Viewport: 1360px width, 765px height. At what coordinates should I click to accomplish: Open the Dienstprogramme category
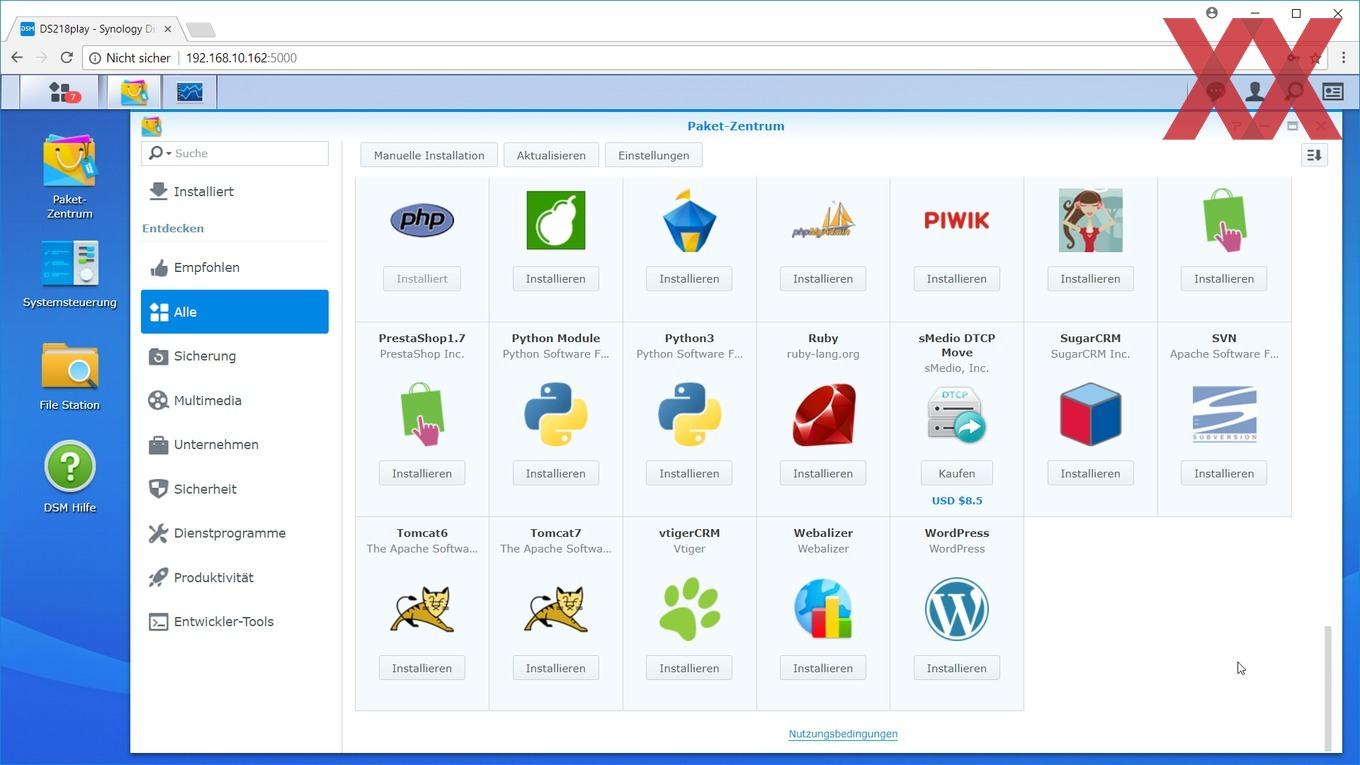pos(235,533)
